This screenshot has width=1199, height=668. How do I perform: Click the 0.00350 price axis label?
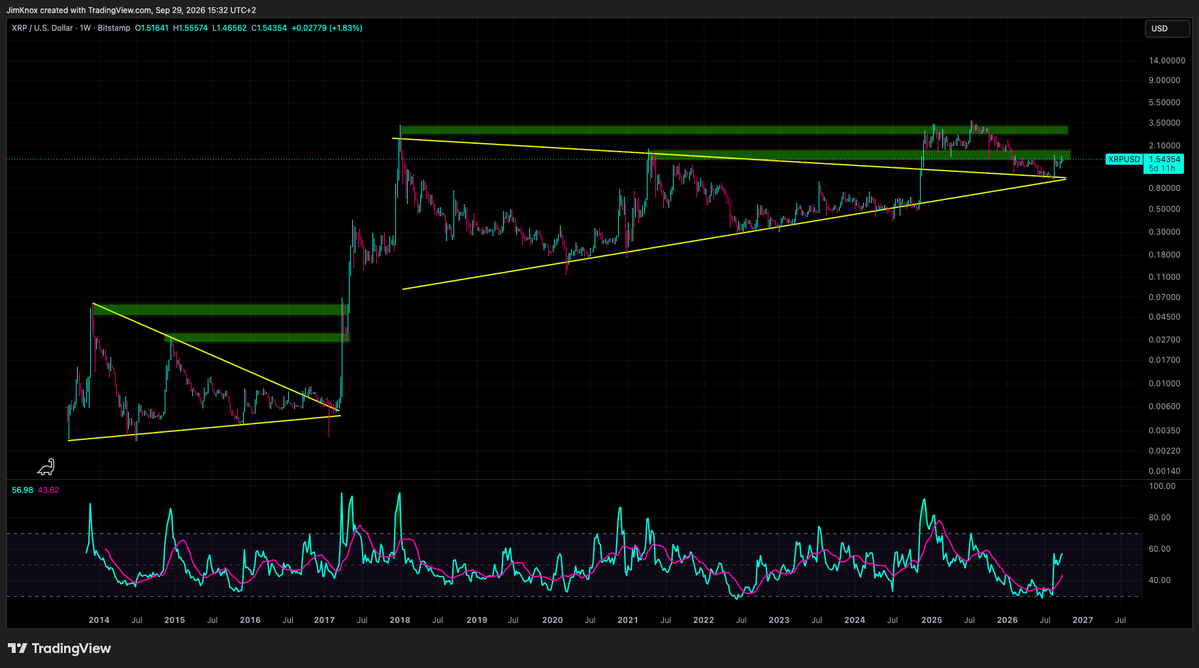pyautogui.click(x=1165, y=431)
